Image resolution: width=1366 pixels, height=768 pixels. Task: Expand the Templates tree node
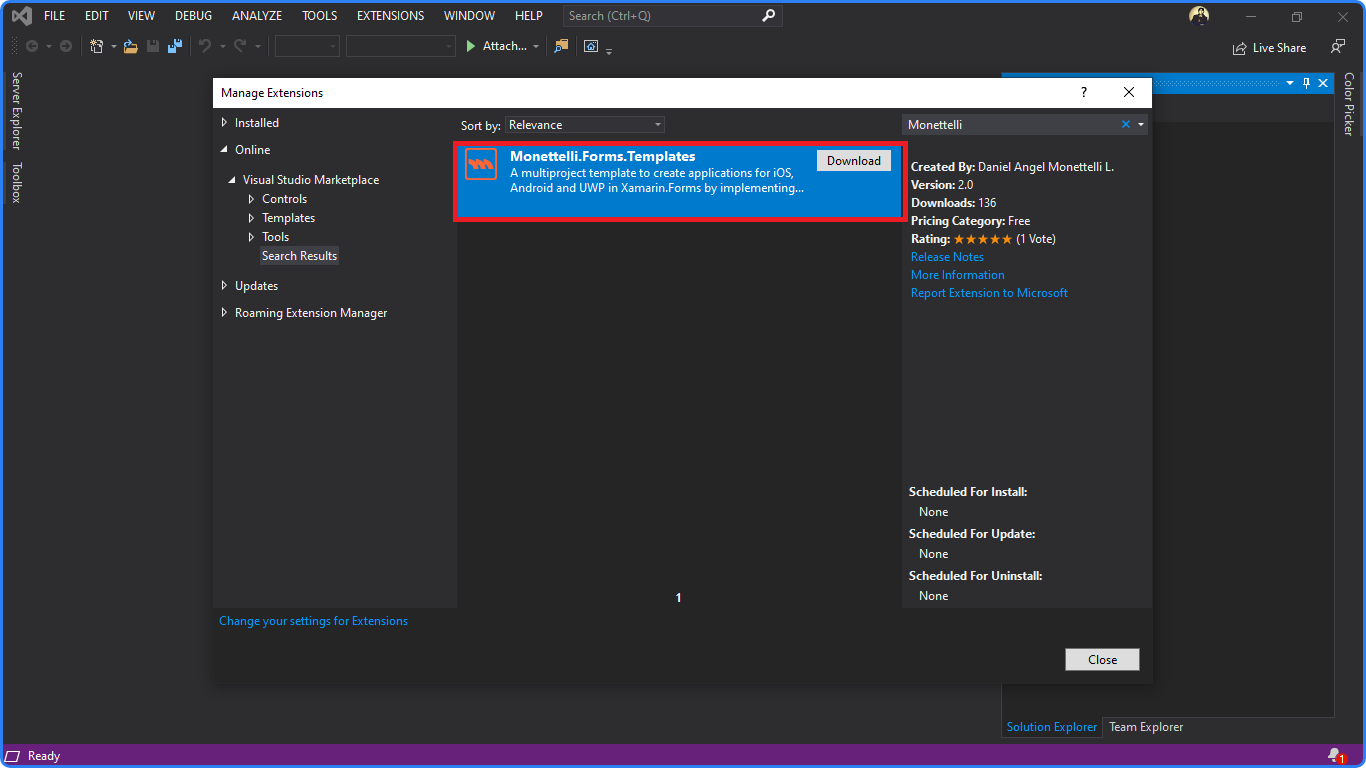click(252, 218)
